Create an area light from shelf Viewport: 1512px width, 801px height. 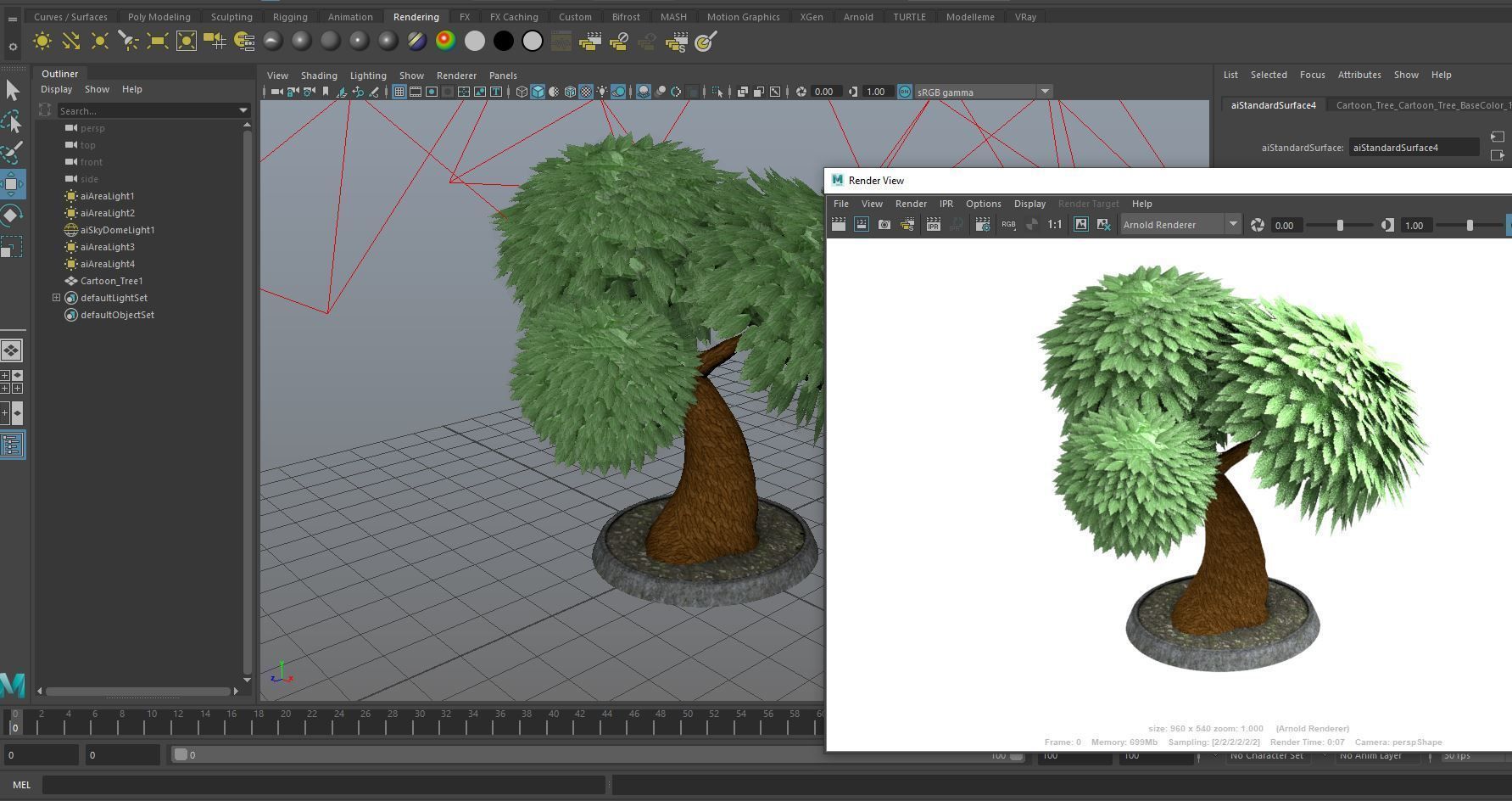point(158,41)
